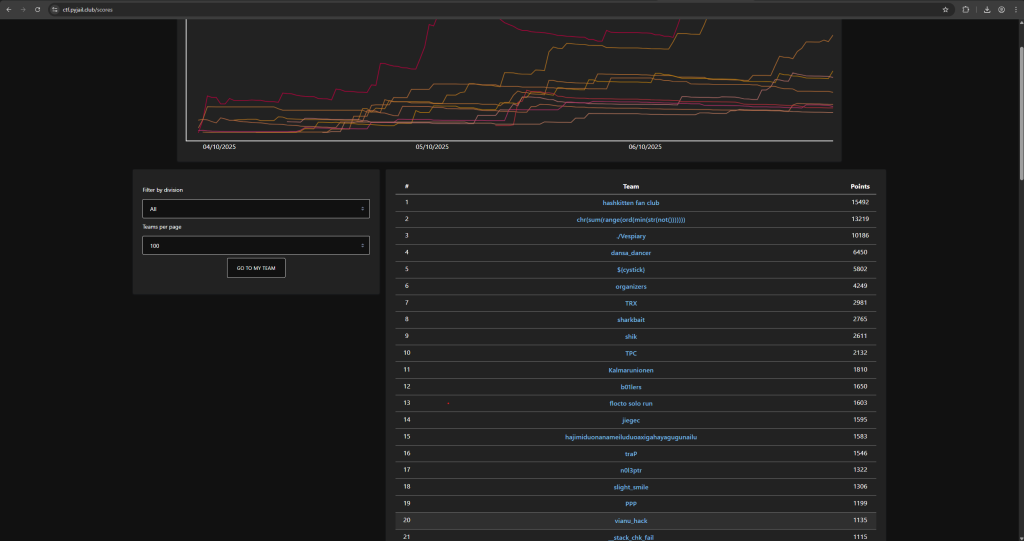Click the flocto solo run team link
Image resolution: width=1024 pixels, height=541 pixels.
[x=631, y=403]
